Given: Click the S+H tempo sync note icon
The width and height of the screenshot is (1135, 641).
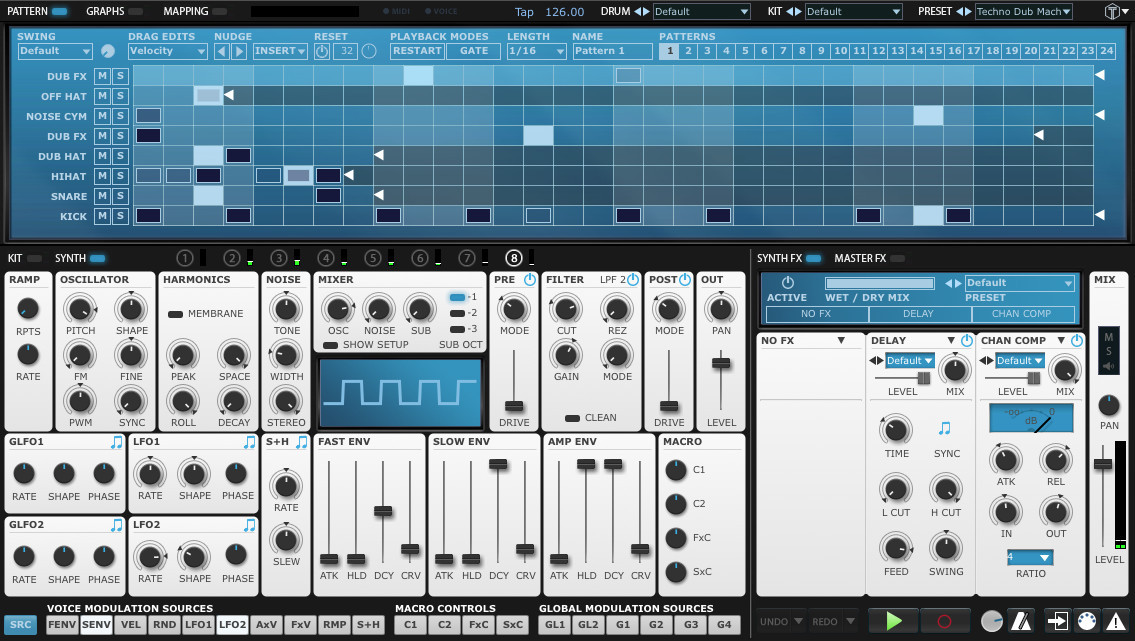Looking at the screenshot, I should tap(302, 442).
